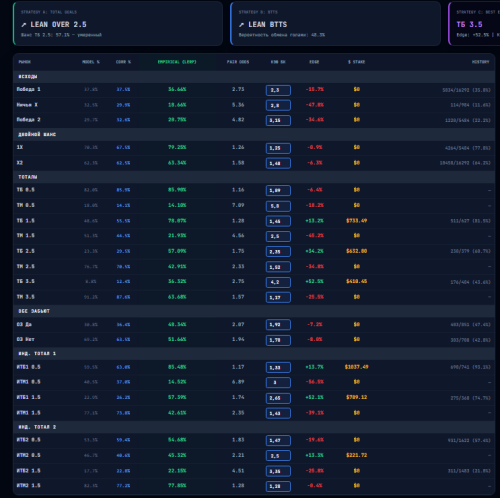Click the History column header
The width and height of the screenshot is (500, 498).
coord(480,62)
